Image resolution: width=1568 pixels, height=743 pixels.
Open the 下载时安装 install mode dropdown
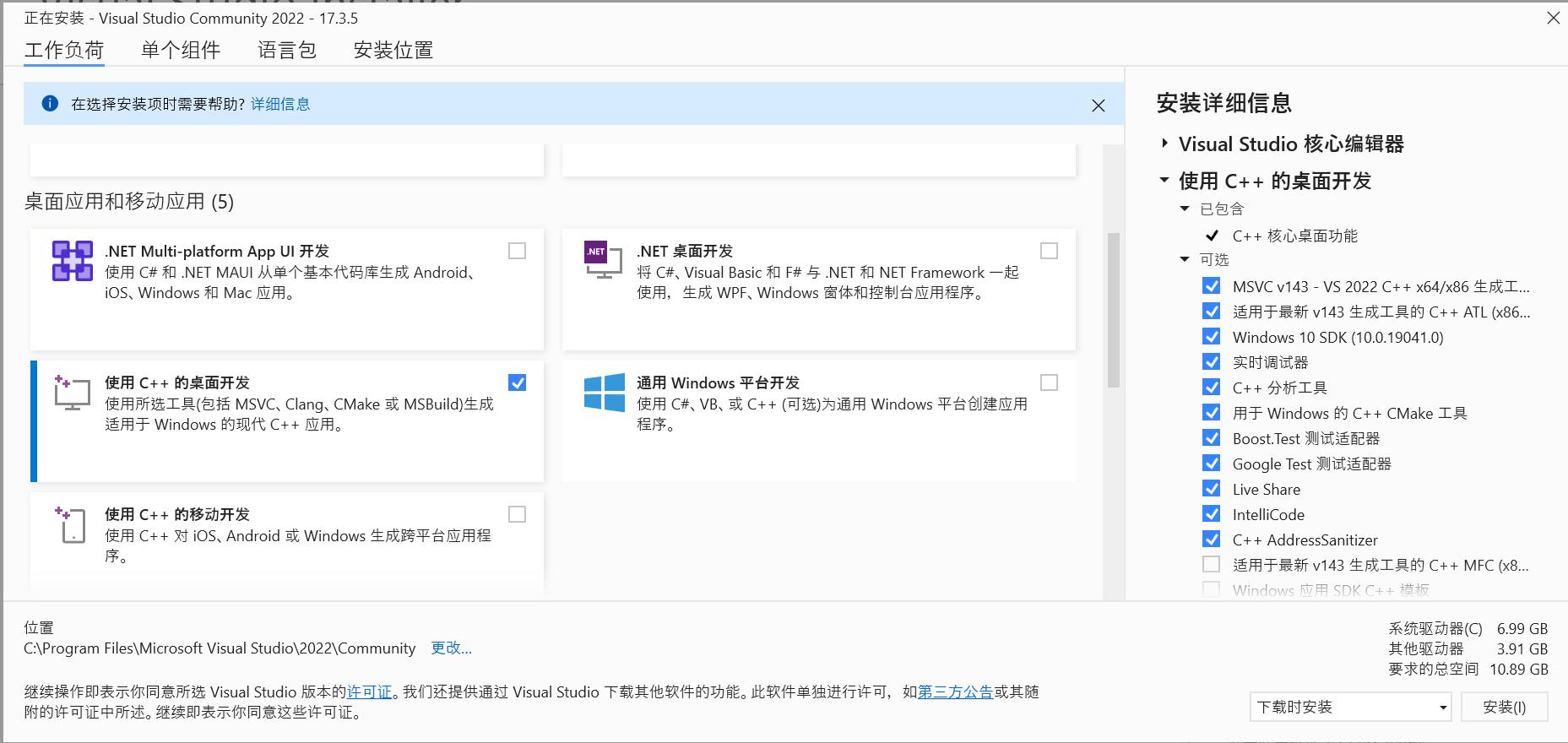click(1350, 707)
